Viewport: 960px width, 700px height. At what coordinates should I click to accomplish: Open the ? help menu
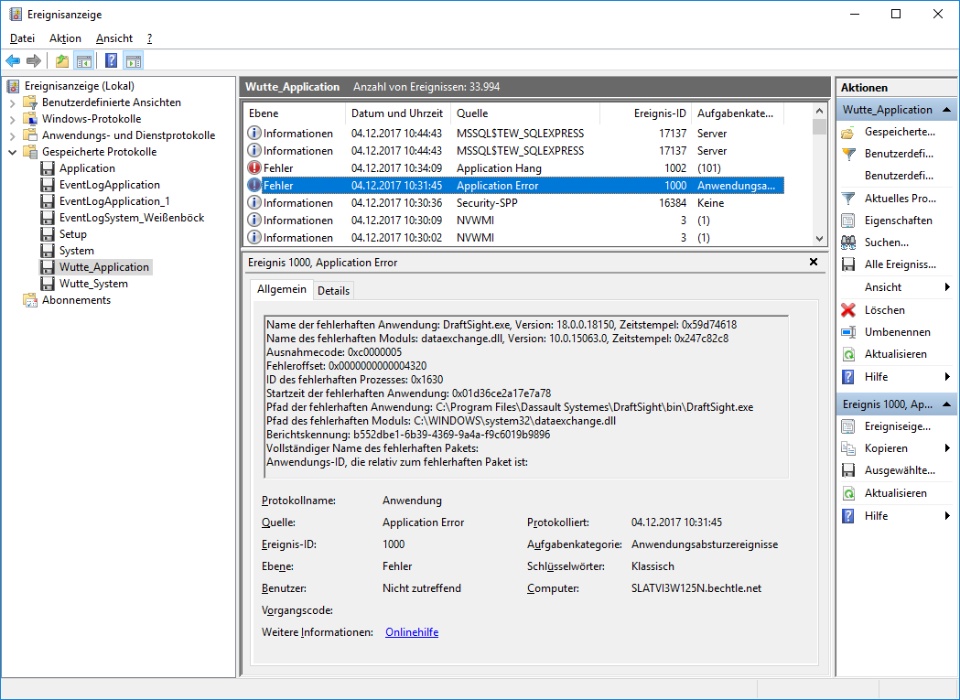(x=149, y=38)
